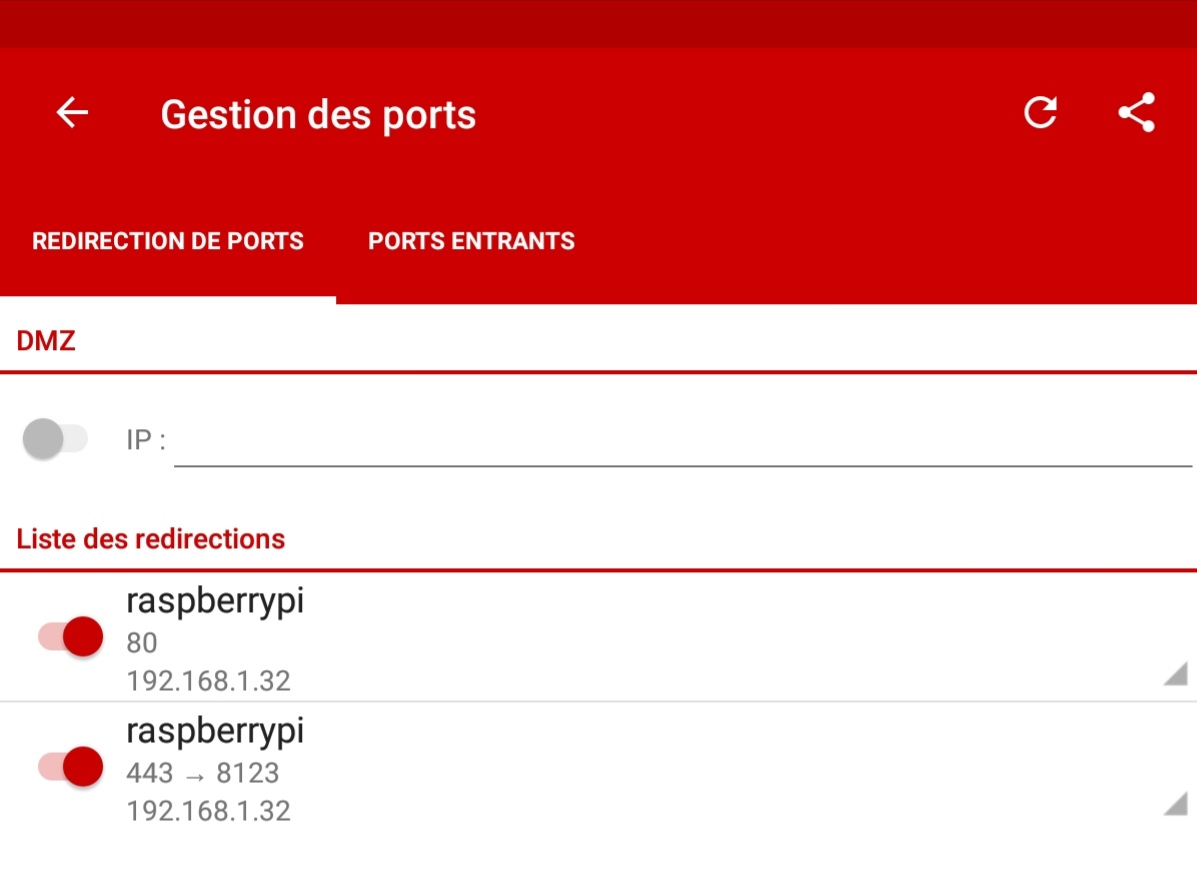The image size is (1197, 884).
Task: Expand options for 443 → 8123 redirection
Action: 1176,804
